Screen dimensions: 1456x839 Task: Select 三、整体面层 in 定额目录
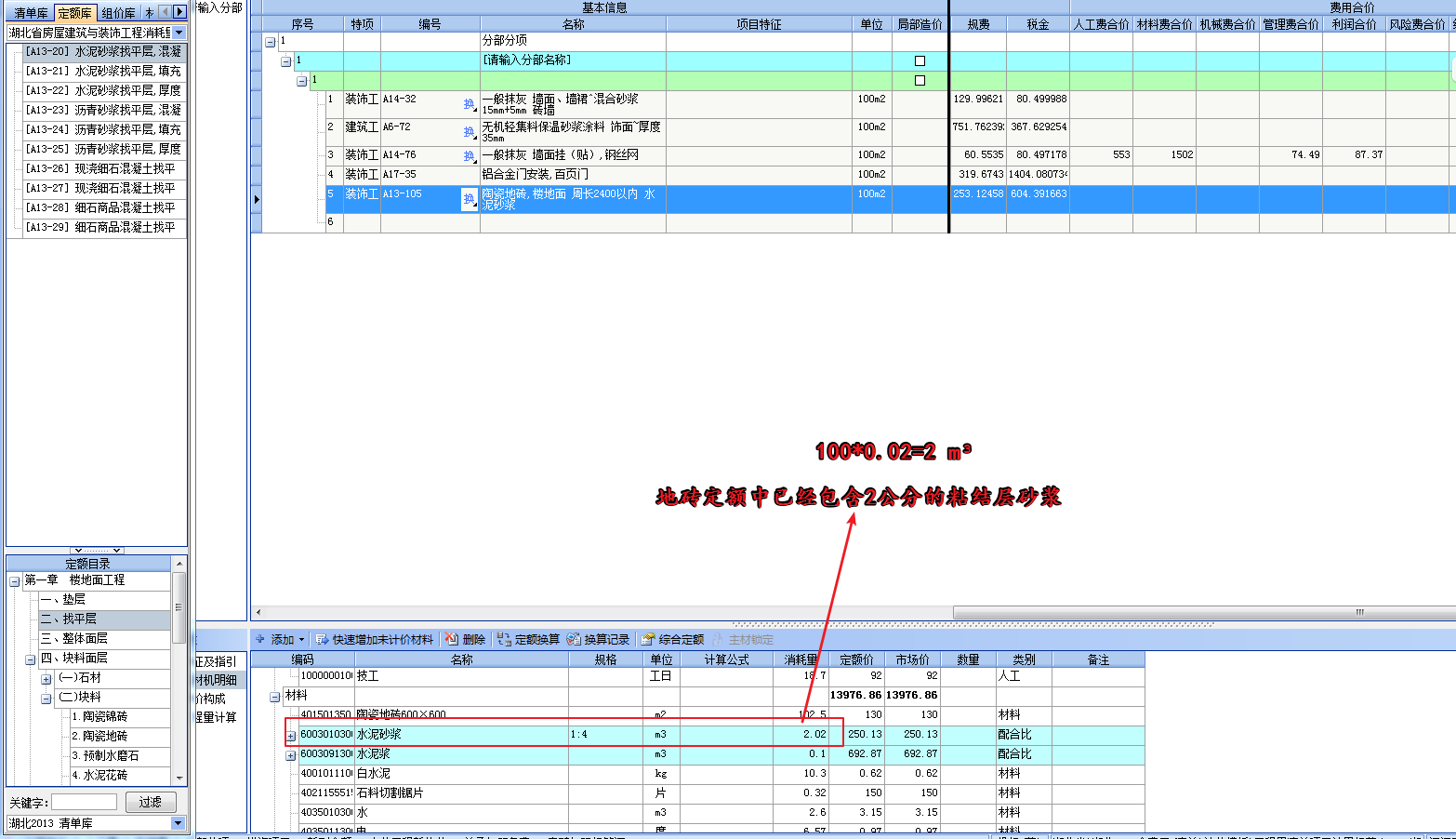tap(104, 638)
